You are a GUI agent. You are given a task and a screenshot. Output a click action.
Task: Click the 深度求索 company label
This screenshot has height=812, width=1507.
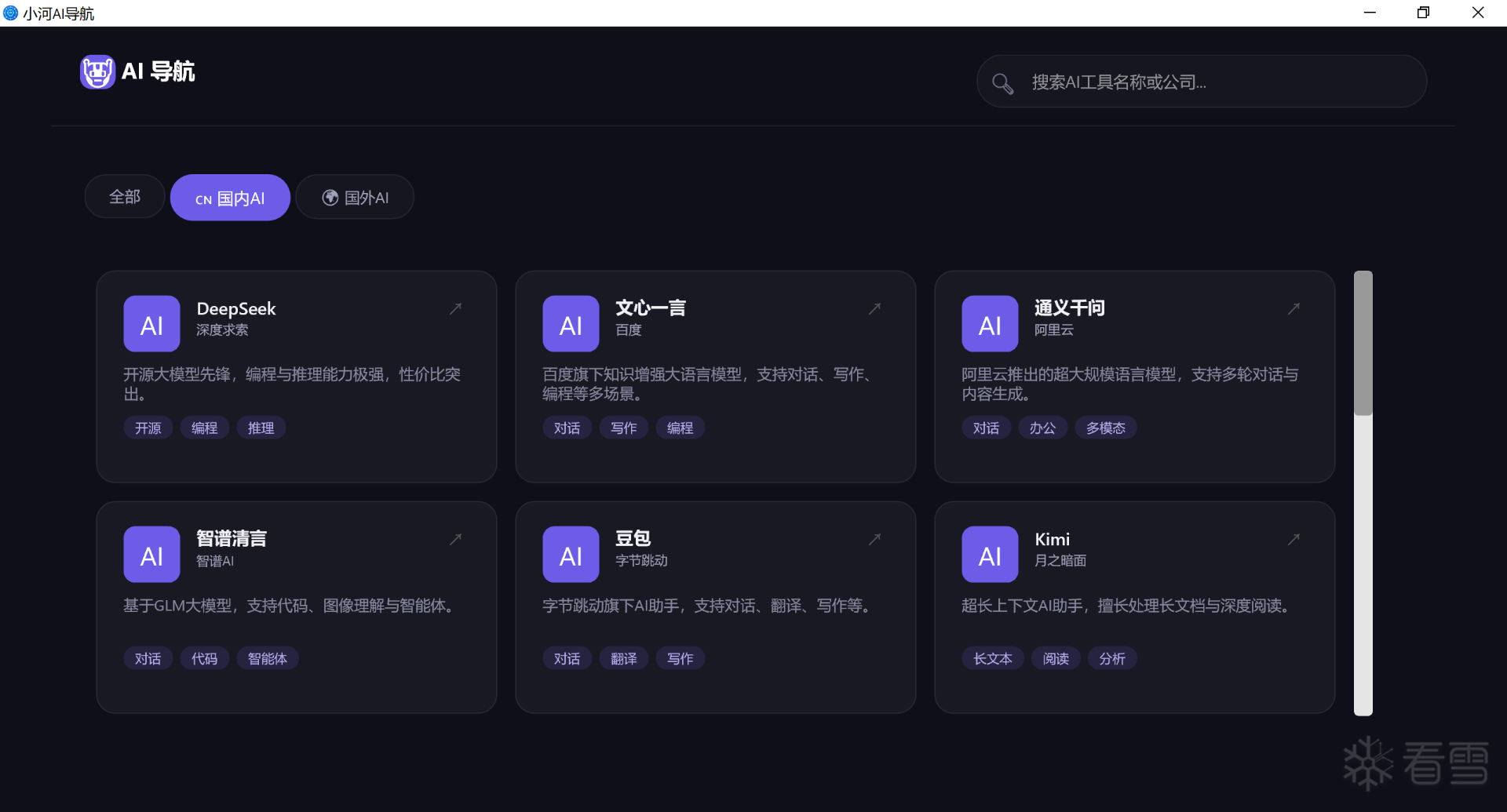click(x=222, y=330)
